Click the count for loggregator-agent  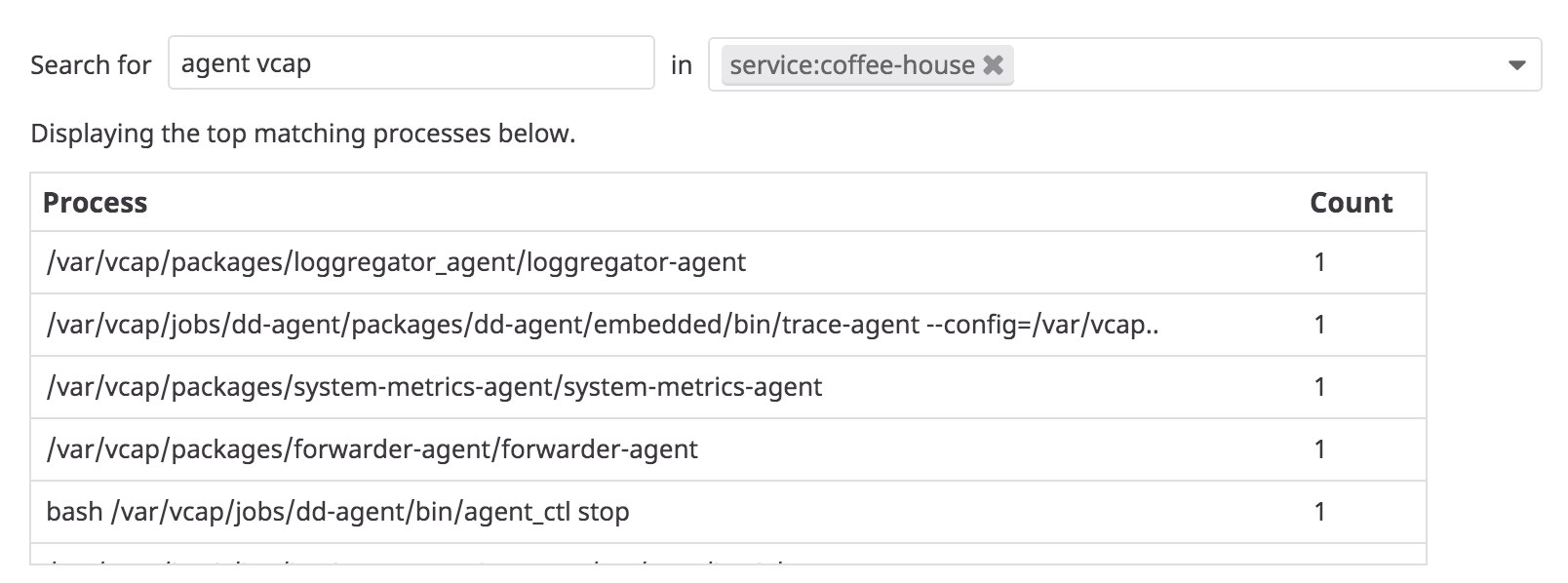coord(1319,262)
